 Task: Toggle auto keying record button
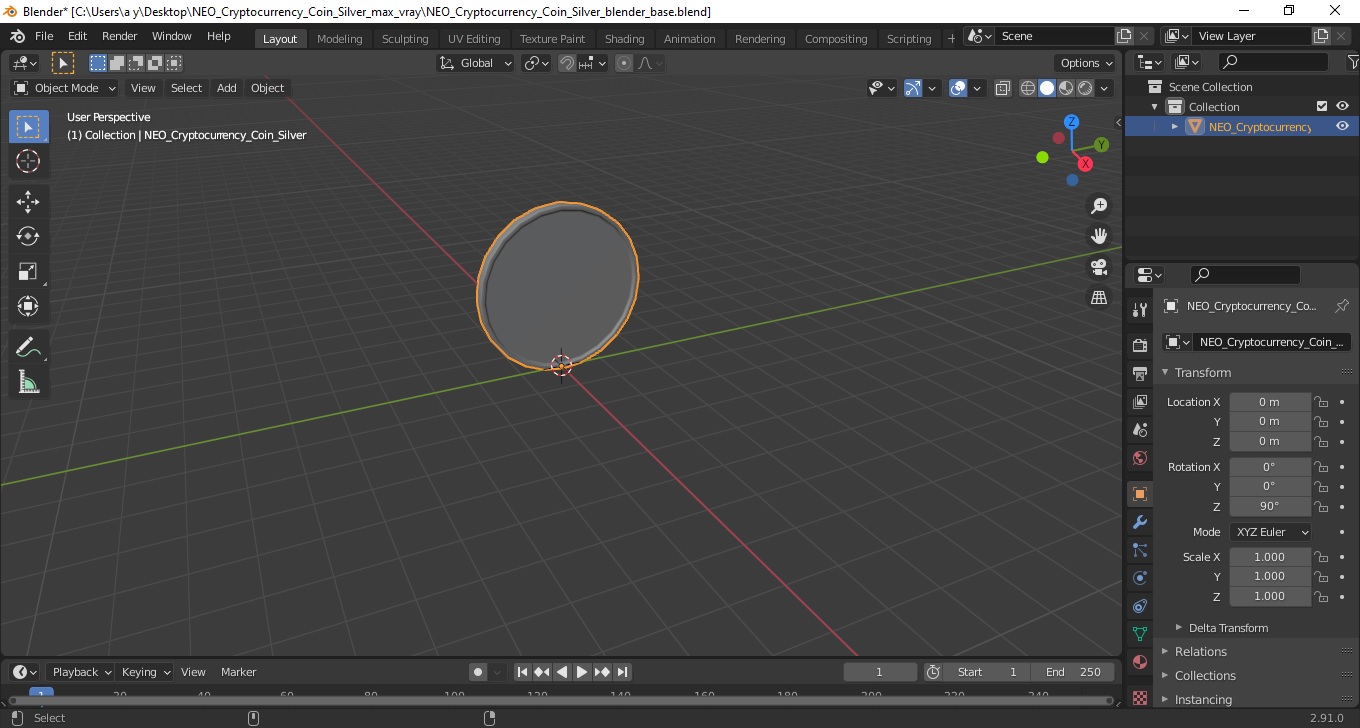tap(478, 672)
